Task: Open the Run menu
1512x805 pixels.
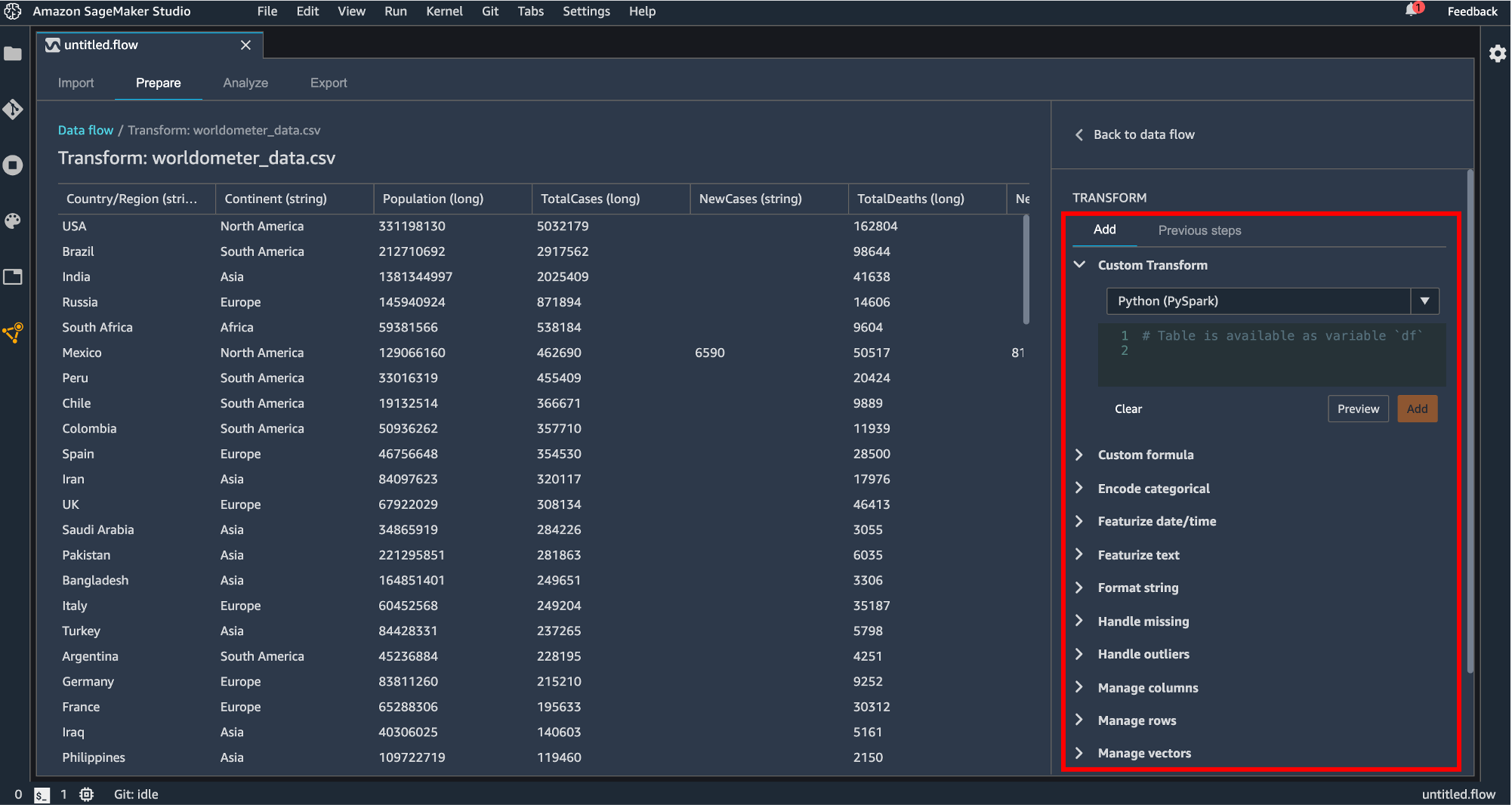Action: [x=396, y=11]
